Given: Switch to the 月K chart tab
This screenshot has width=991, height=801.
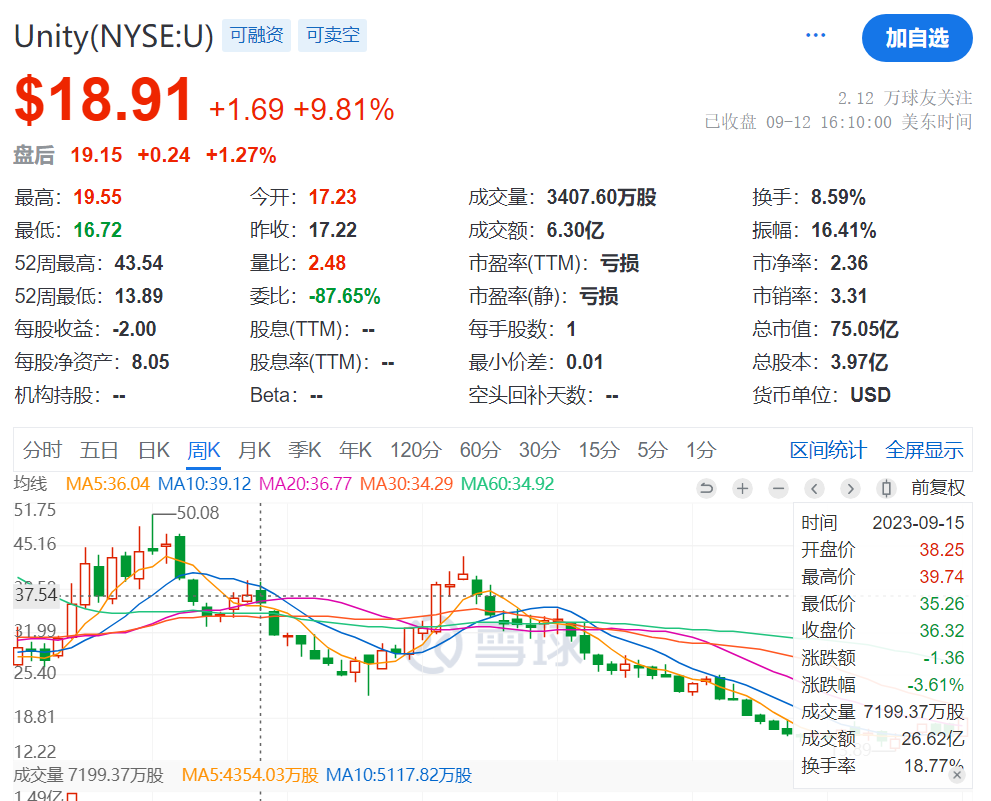Looking at the screenshot, I should pos(254,450).
